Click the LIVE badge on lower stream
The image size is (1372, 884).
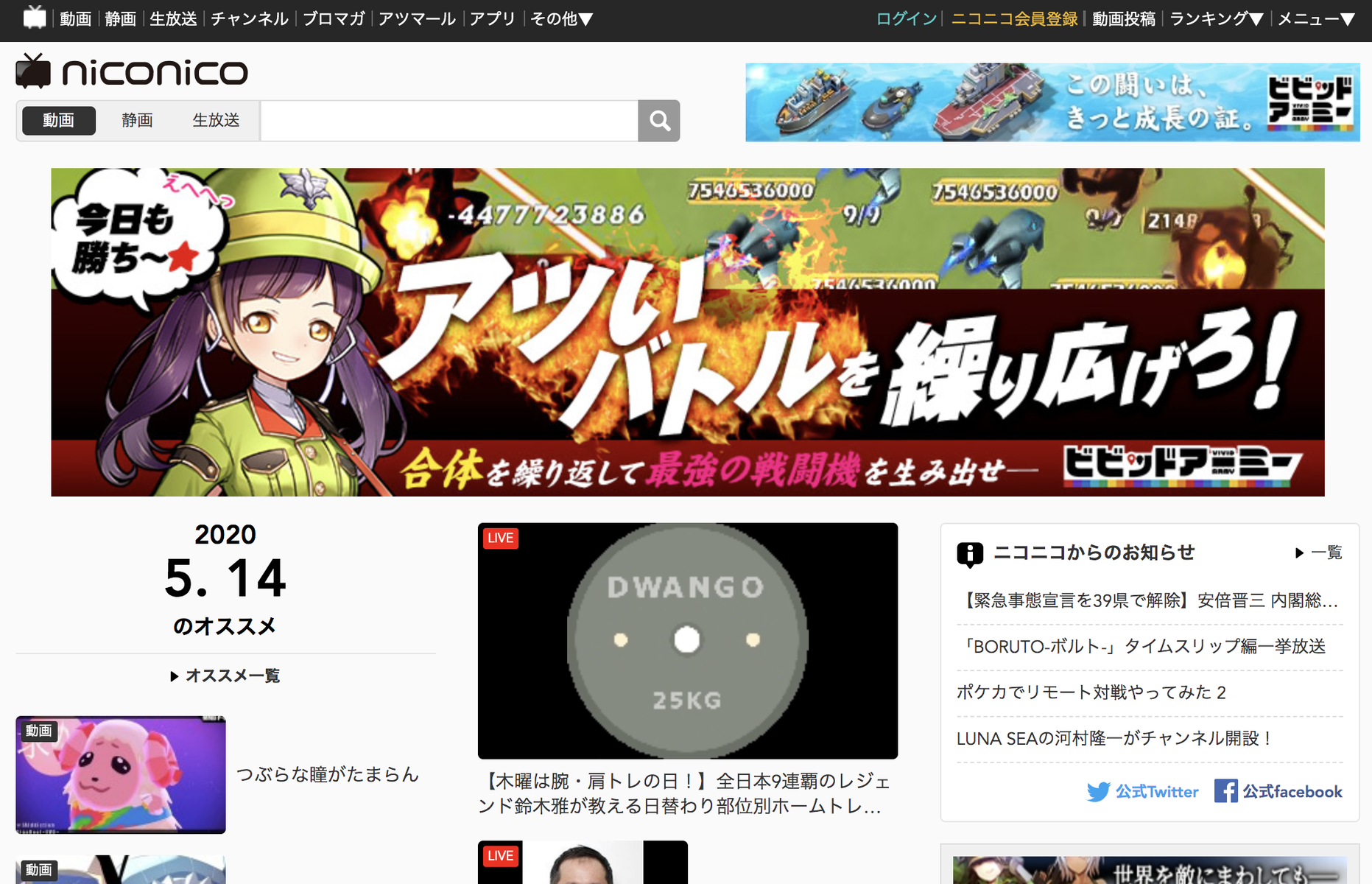(x=500, y=856)
